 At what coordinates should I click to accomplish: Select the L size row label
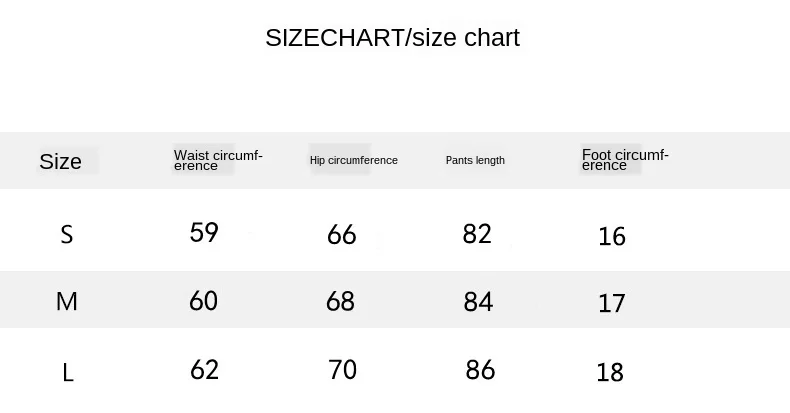[68, 373]
